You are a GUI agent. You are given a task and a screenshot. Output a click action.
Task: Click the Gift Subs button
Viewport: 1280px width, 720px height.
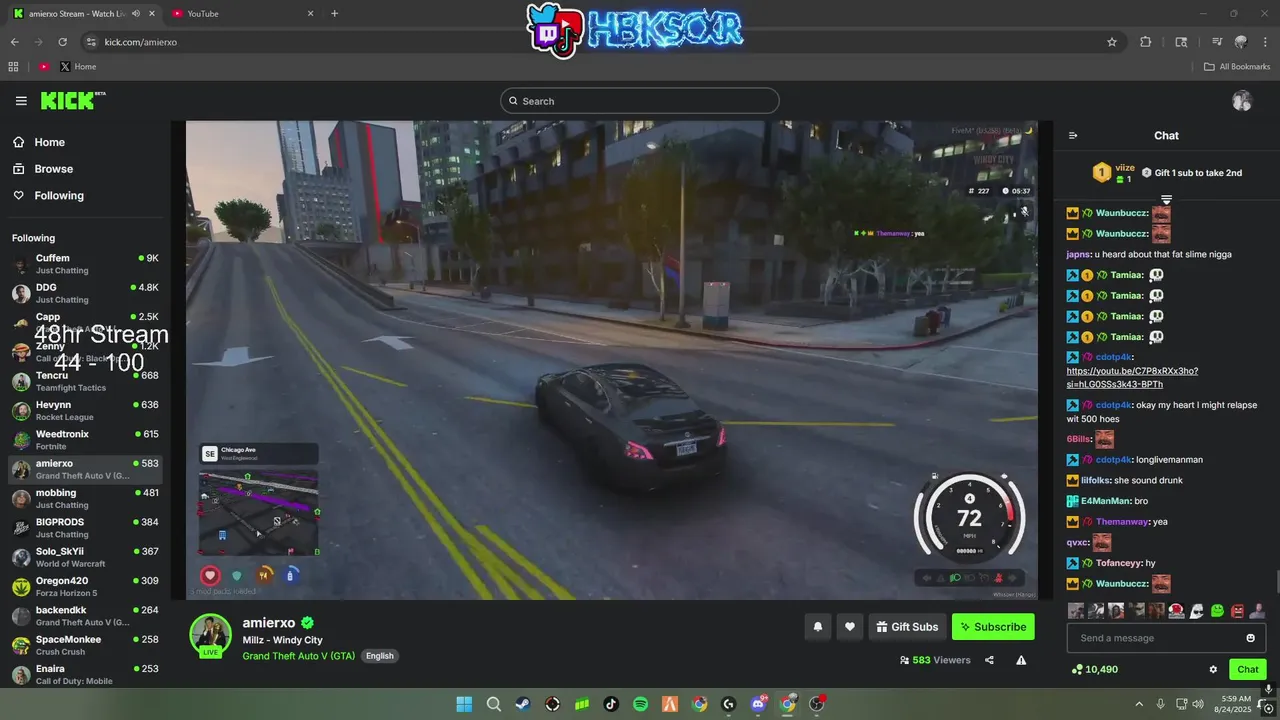[x=907, y=627]
